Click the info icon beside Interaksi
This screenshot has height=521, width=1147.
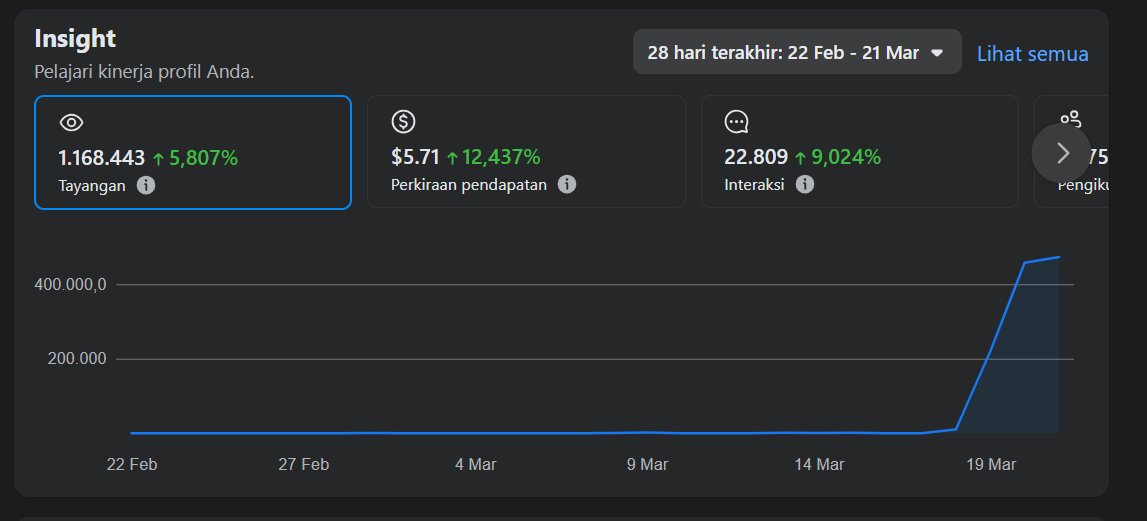click(x=805, y=184)
